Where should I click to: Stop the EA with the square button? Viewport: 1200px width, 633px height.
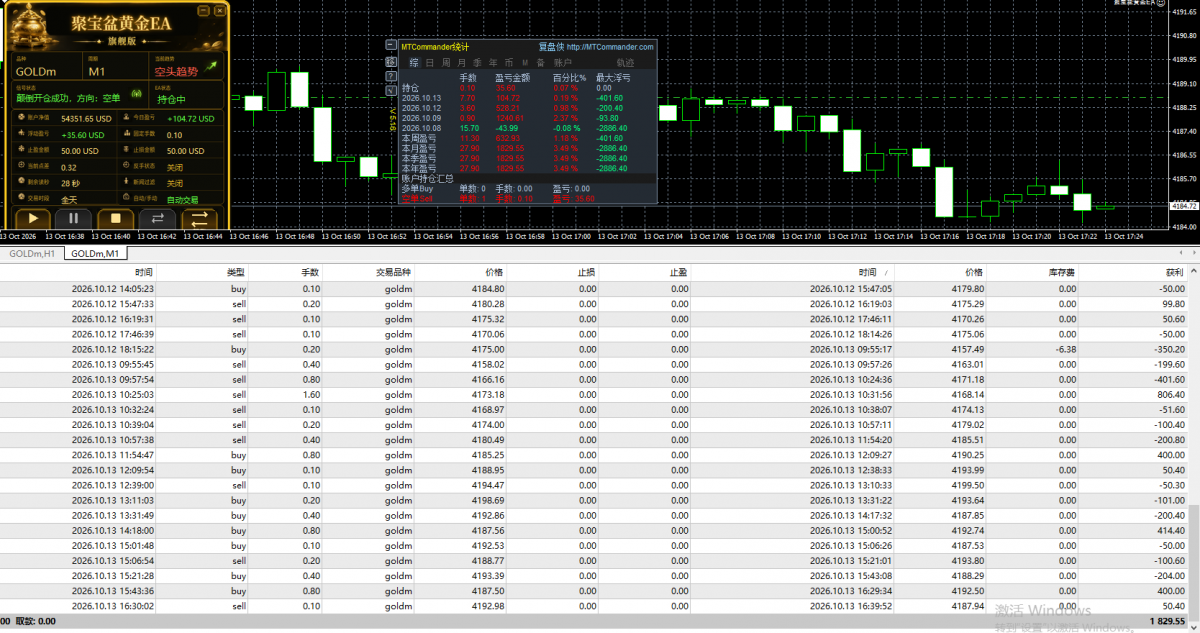(115, 217)
